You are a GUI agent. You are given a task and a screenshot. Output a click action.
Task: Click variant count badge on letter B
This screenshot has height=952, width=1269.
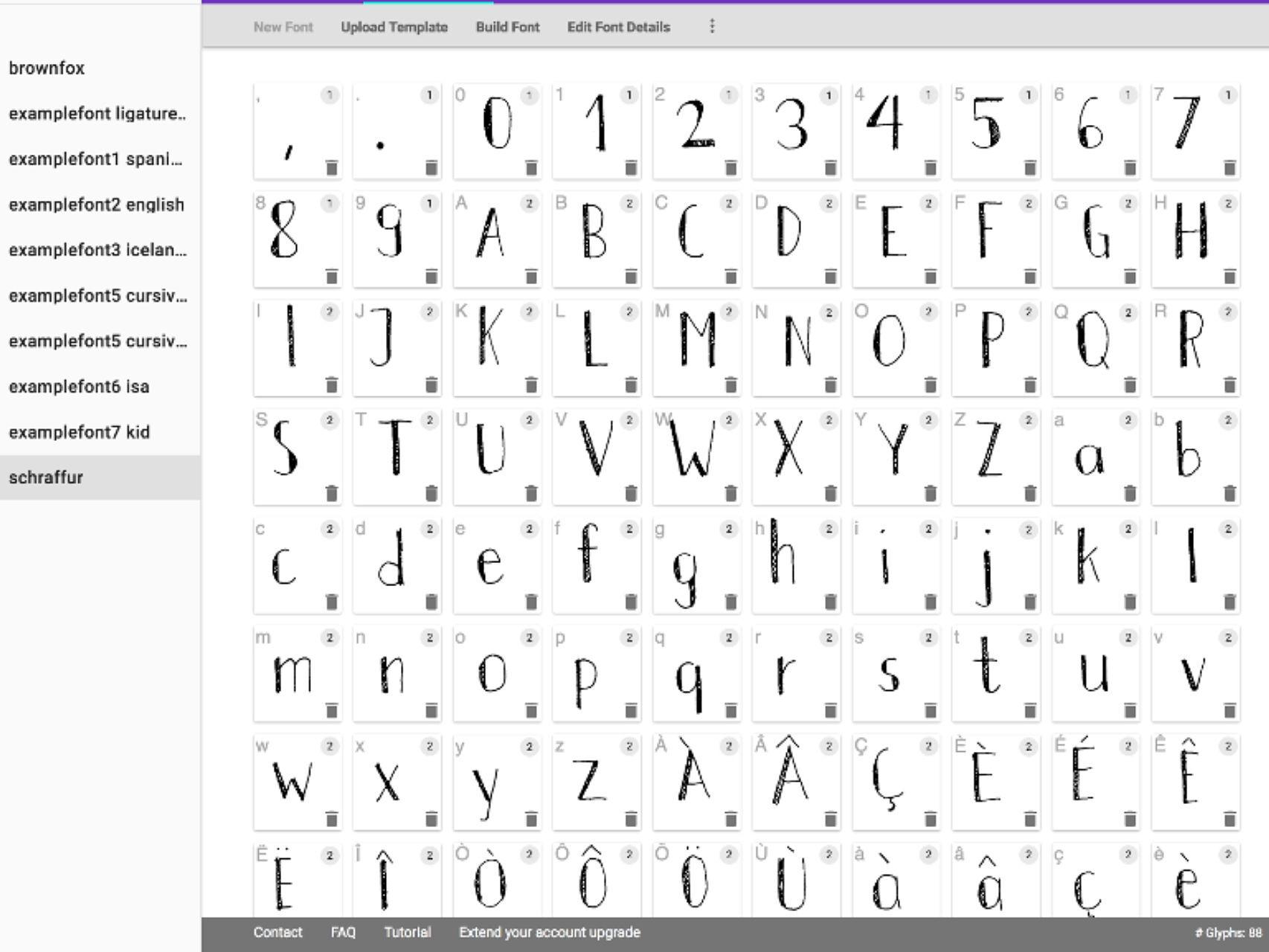[x=629, y=204]
